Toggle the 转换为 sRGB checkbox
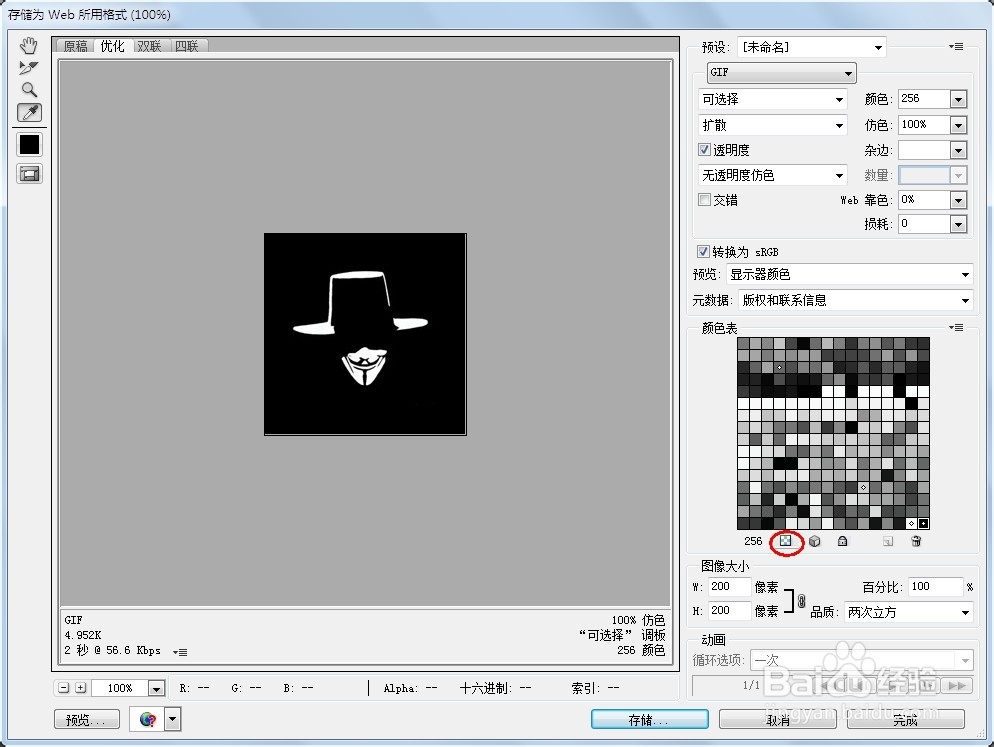This screenshot has width=994, height=747. click(703, 251)
